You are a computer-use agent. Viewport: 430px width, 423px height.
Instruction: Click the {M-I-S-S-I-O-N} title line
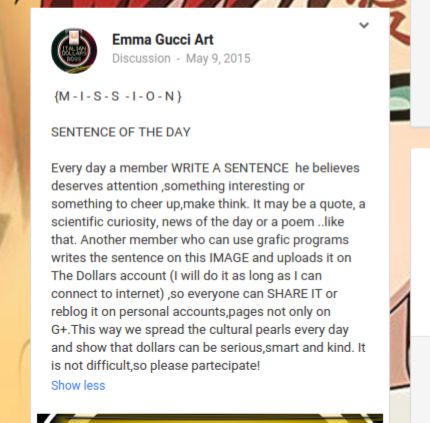point(117,96)
